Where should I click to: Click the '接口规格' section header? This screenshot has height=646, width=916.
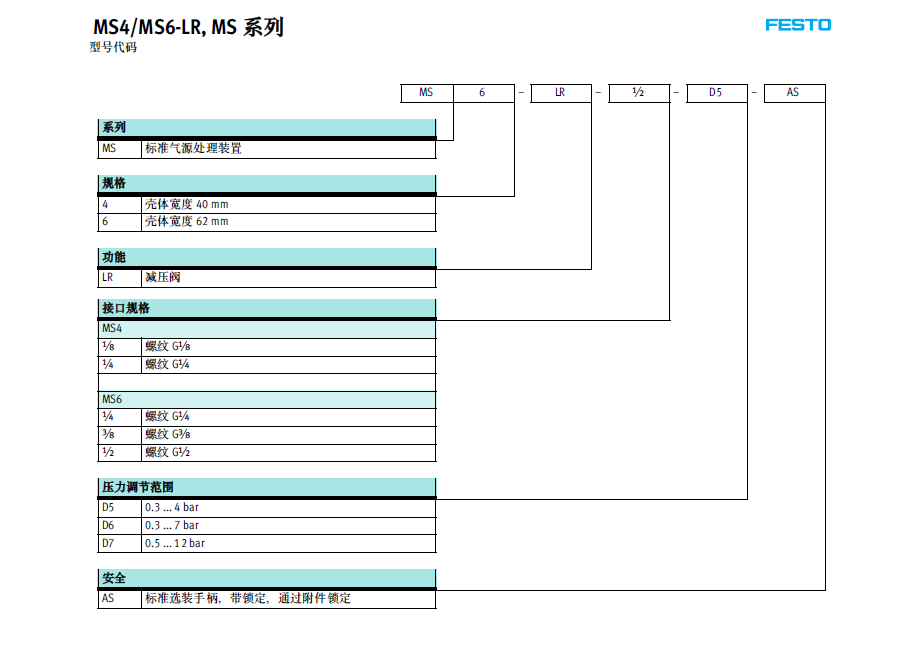(x=266, y=308)
